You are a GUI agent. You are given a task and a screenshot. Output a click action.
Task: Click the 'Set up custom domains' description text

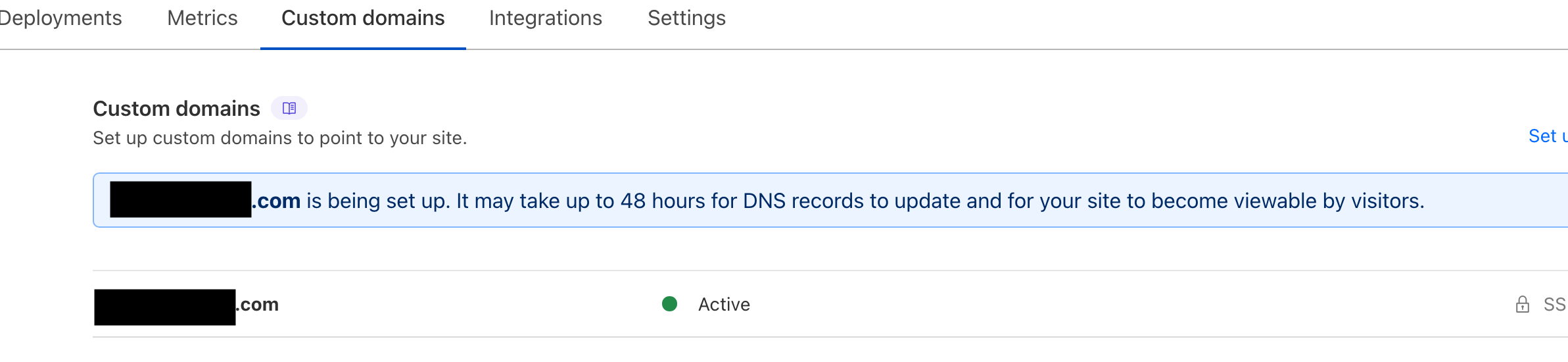coord(279,138)
